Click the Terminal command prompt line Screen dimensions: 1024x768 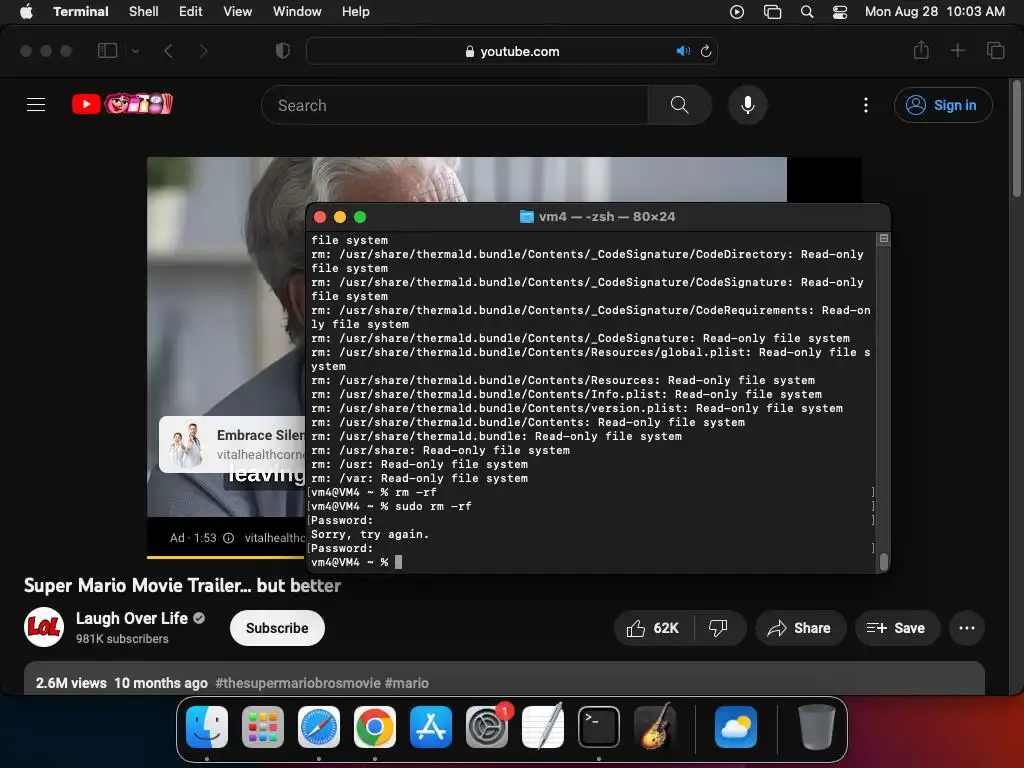[591, 562]
